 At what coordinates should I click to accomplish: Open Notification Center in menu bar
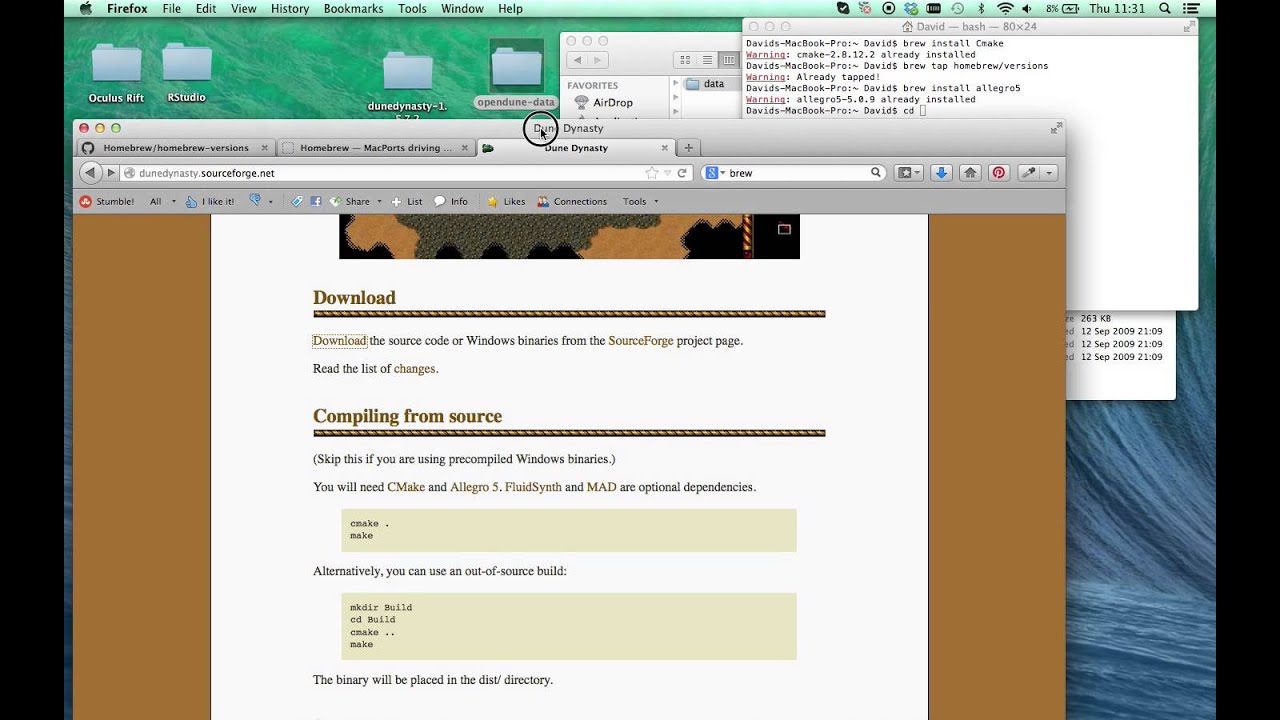pos(1191,9)
